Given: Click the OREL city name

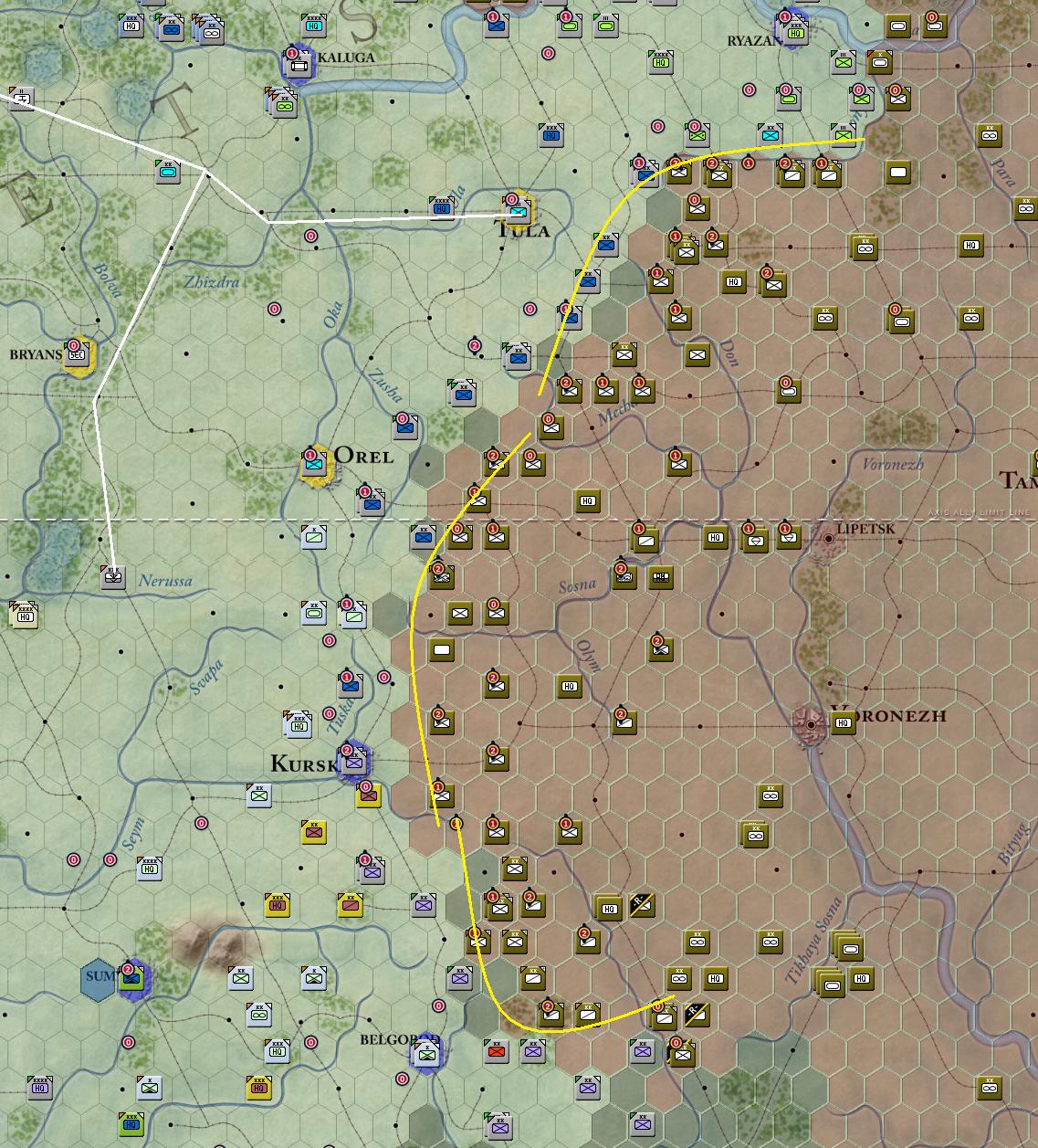Looking at the screenshot, I should pyautogui.click(x=364, y=455).
